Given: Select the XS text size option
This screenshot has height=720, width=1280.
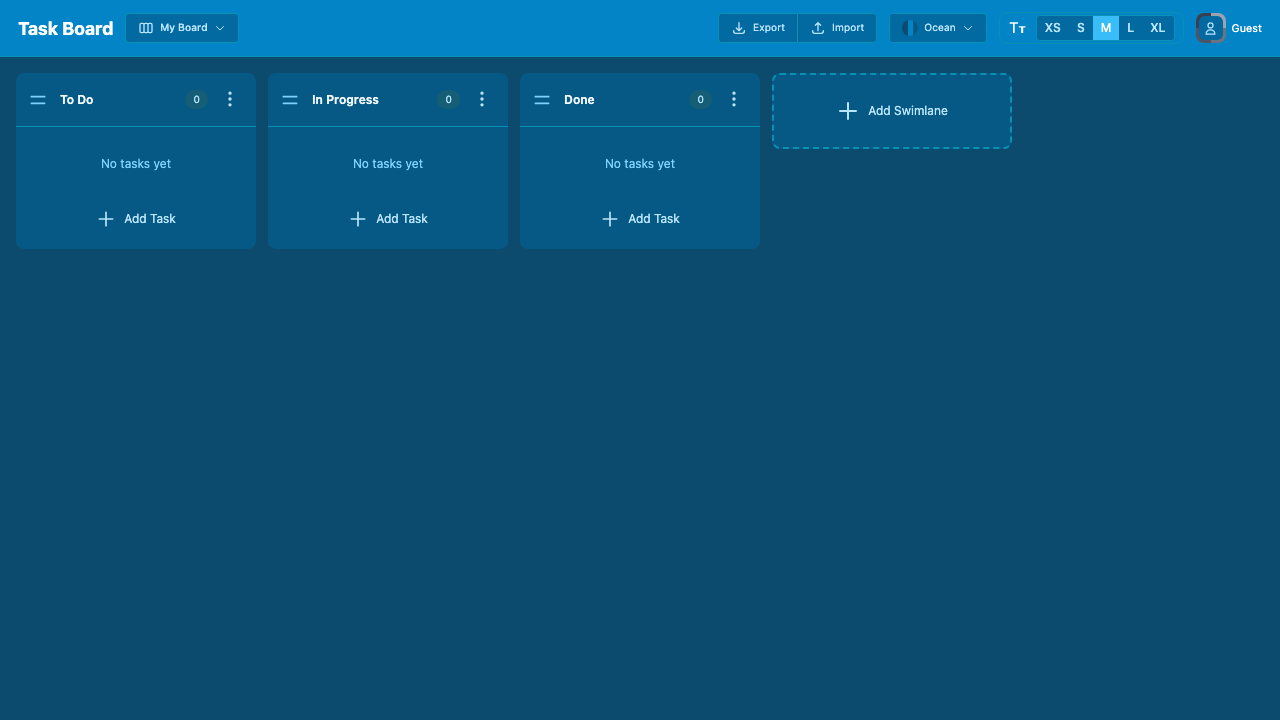Looking at the screenshot, I should click(1052, 28).
